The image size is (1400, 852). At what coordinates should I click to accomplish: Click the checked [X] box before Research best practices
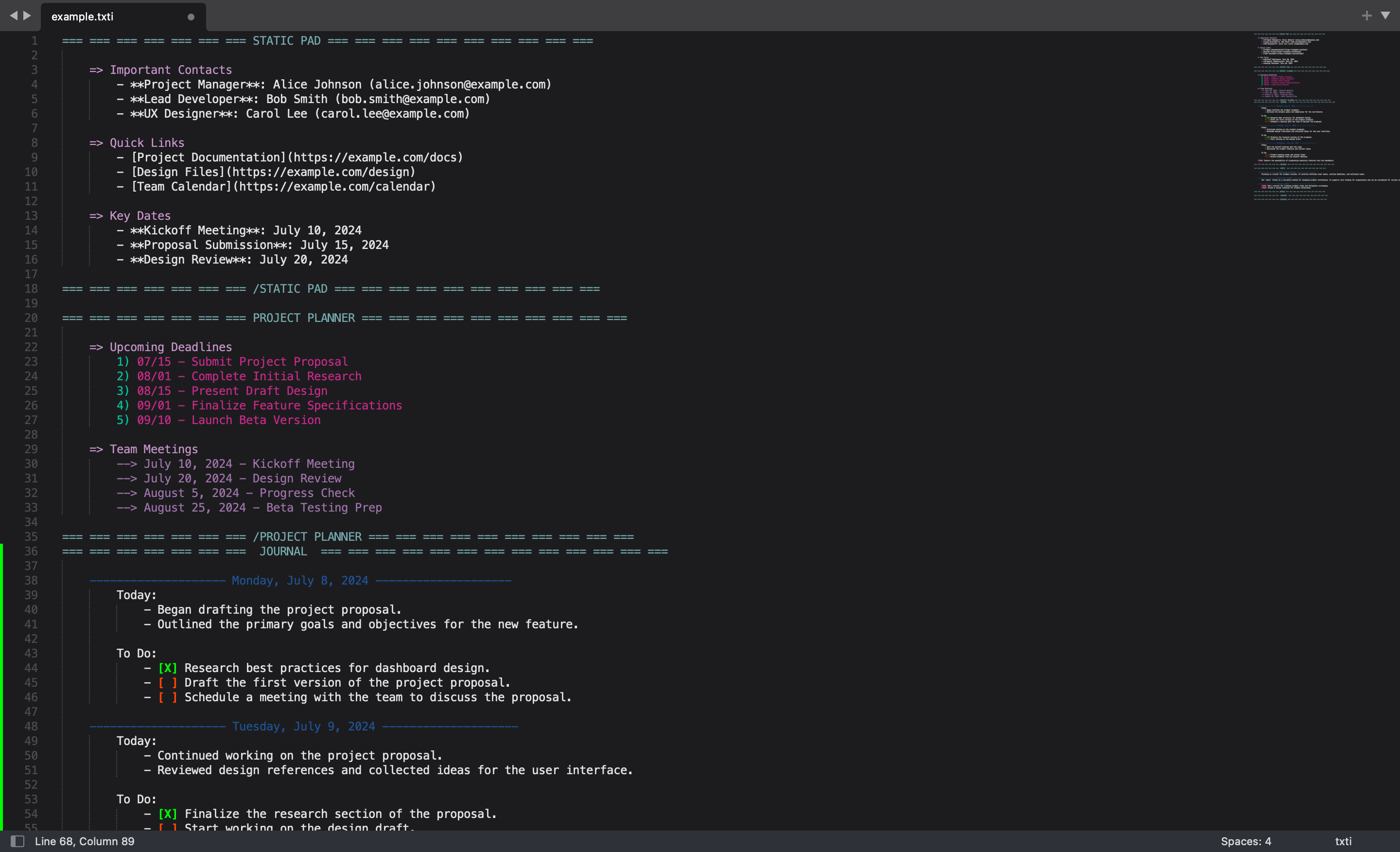click(x=168, y=668)
